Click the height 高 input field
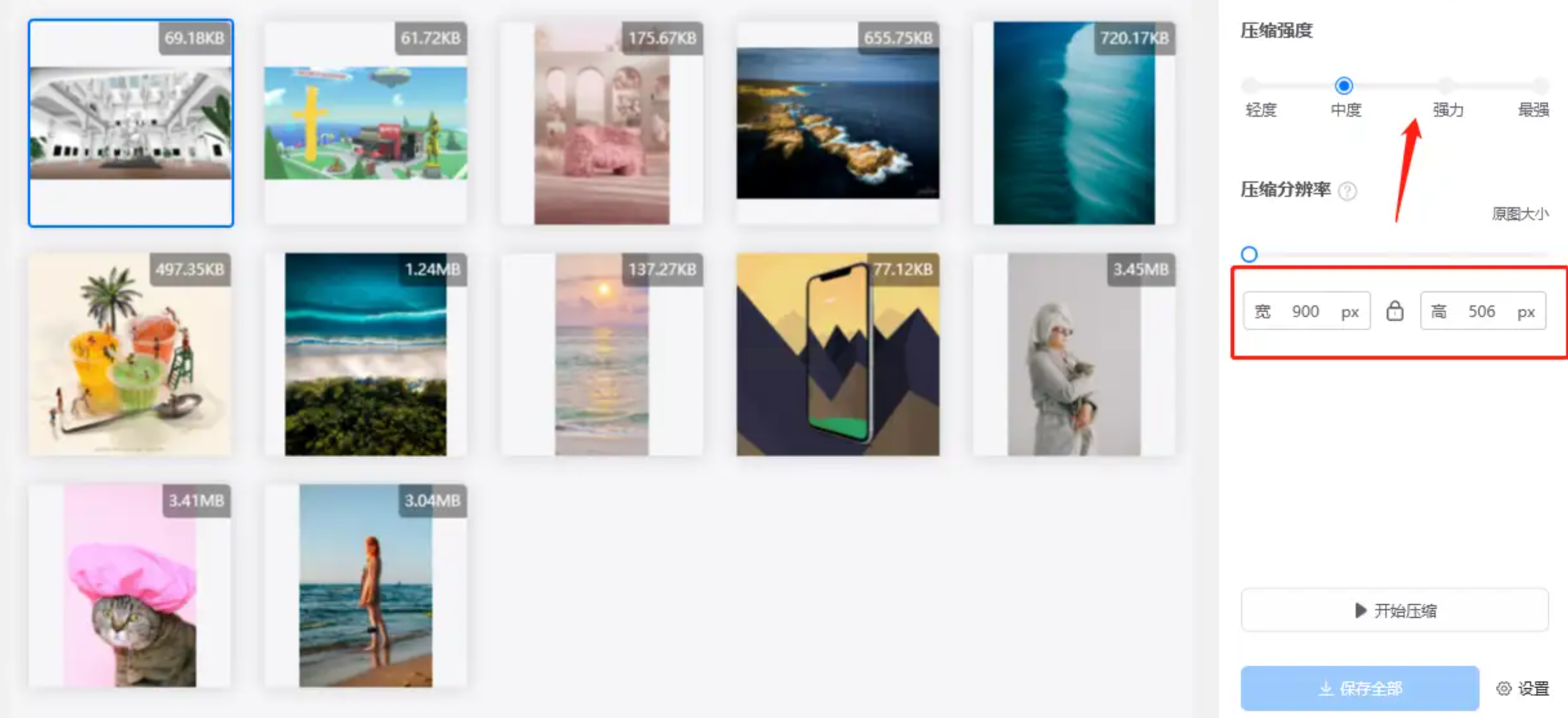This screenshot has width=1568, height=718. coord(1483,311)
